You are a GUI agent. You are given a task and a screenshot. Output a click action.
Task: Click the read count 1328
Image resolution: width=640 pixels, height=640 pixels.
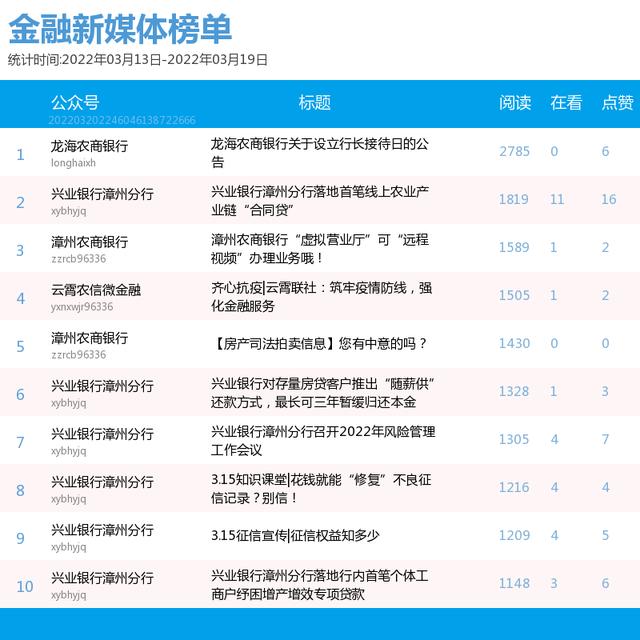(x=514, y=392)
